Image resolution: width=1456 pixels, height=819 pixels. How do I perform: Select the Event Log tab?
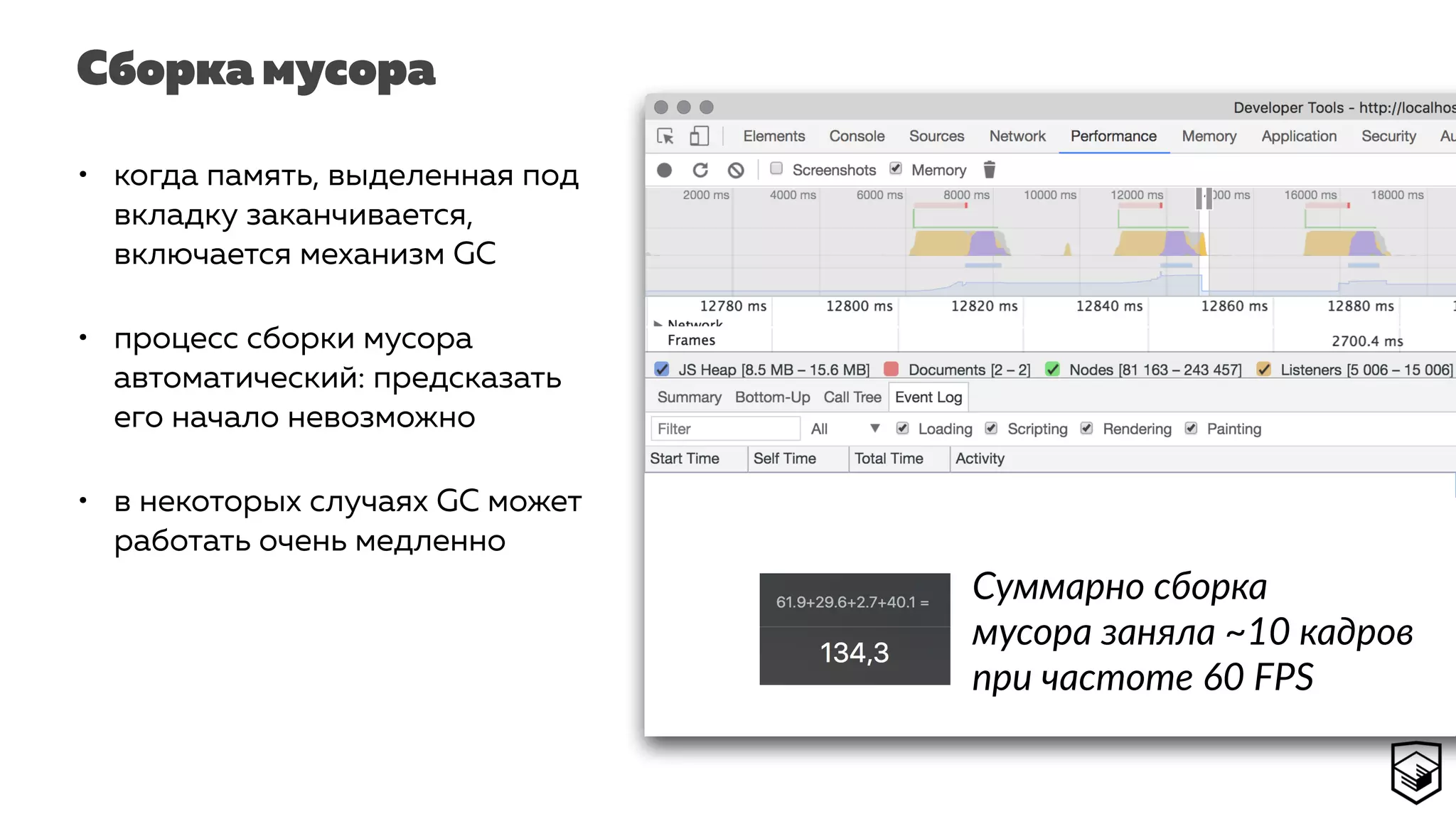(x=928, y=397)
